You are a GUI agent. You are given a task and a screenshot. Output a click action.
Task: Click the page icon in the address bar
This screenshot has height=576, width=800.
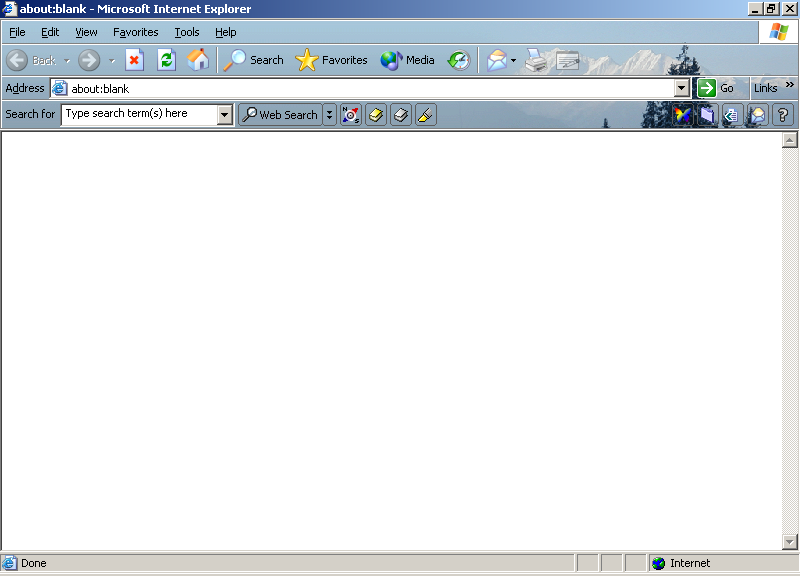click(x=60, y=88)
